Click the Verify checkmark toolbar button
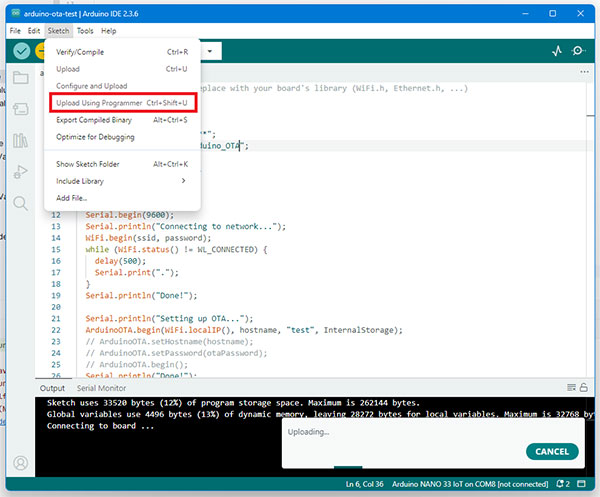 coord(21,51)
